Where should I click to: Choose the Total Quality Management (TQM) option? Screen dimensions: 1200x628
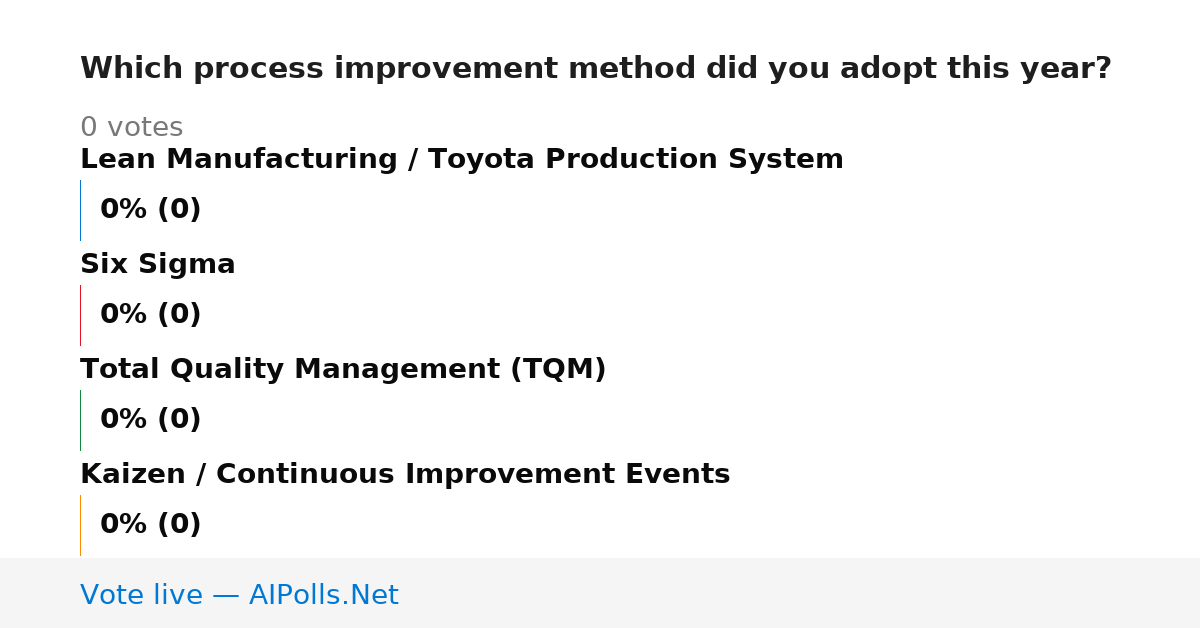click(343, 369)
